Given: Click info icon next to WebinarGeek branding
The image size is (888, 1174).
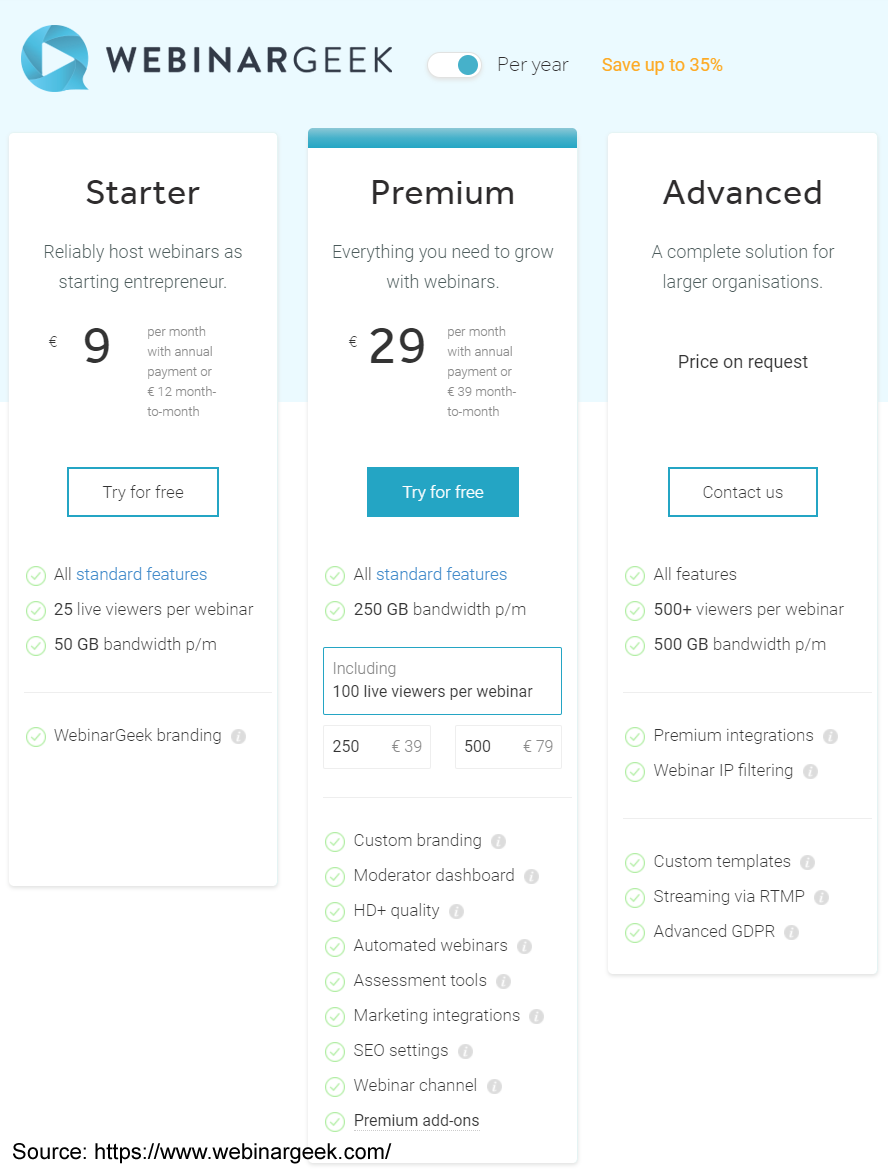Looking at the screenshot, I should coord(238,737).
